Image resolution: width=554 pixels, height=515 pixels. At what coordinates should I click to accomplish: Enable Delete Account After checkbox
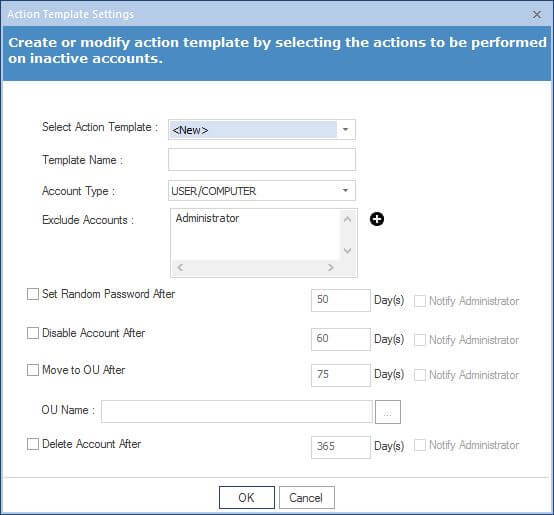point(33,444)
